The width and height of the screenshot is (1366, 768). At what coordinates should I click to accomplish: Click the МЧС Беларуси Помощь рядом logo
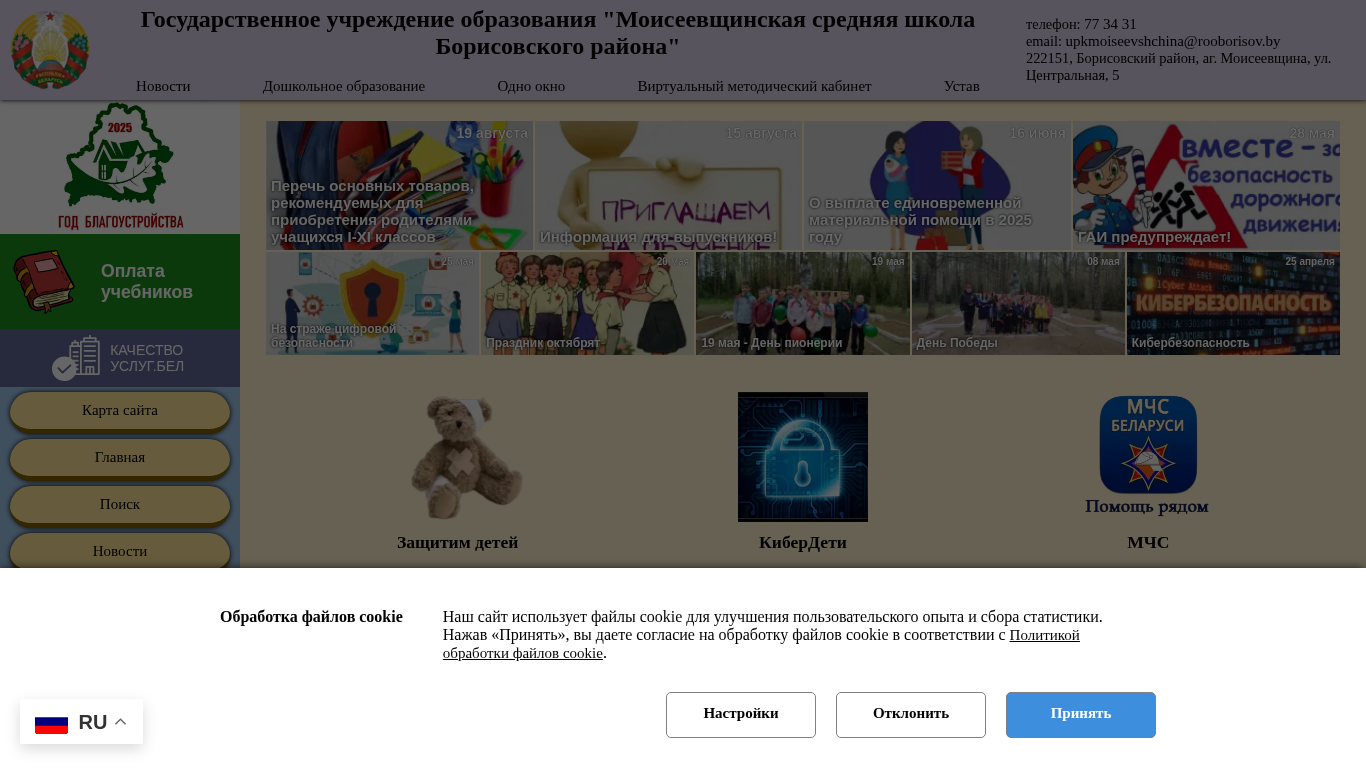click(x=1147, y=456)
